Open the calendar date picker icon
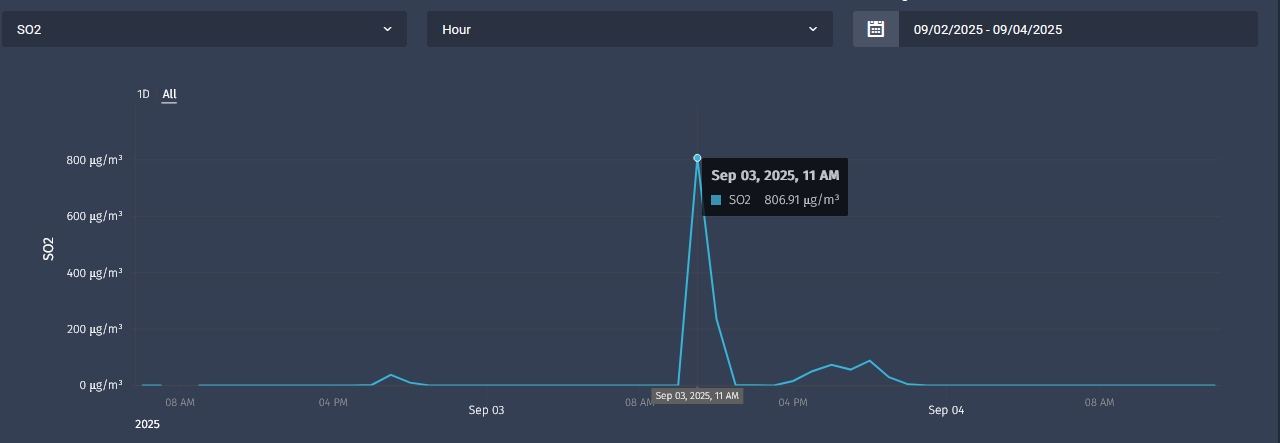 [875, 29]
